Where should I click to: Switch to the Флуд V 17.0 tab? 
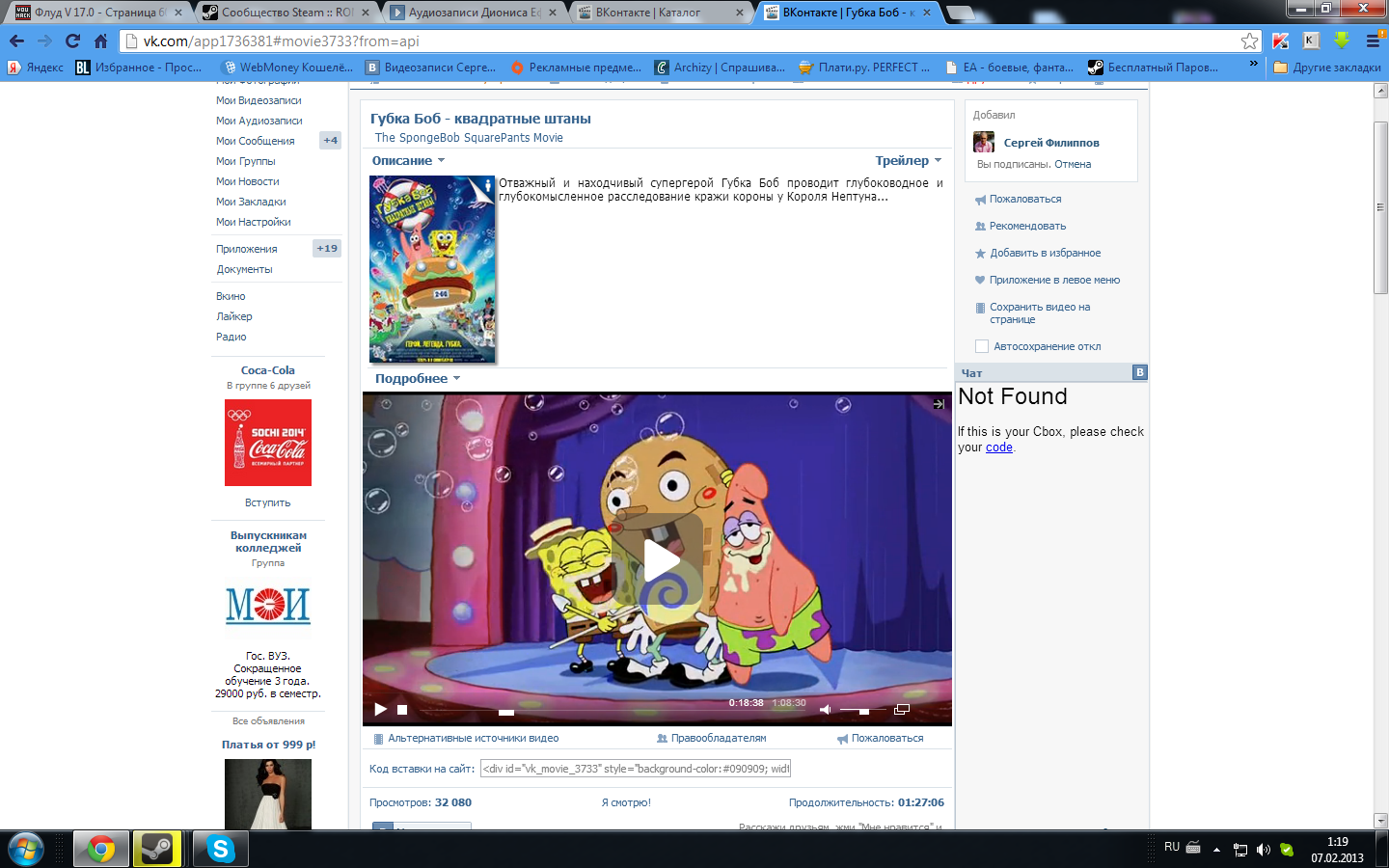pos(98,13)
